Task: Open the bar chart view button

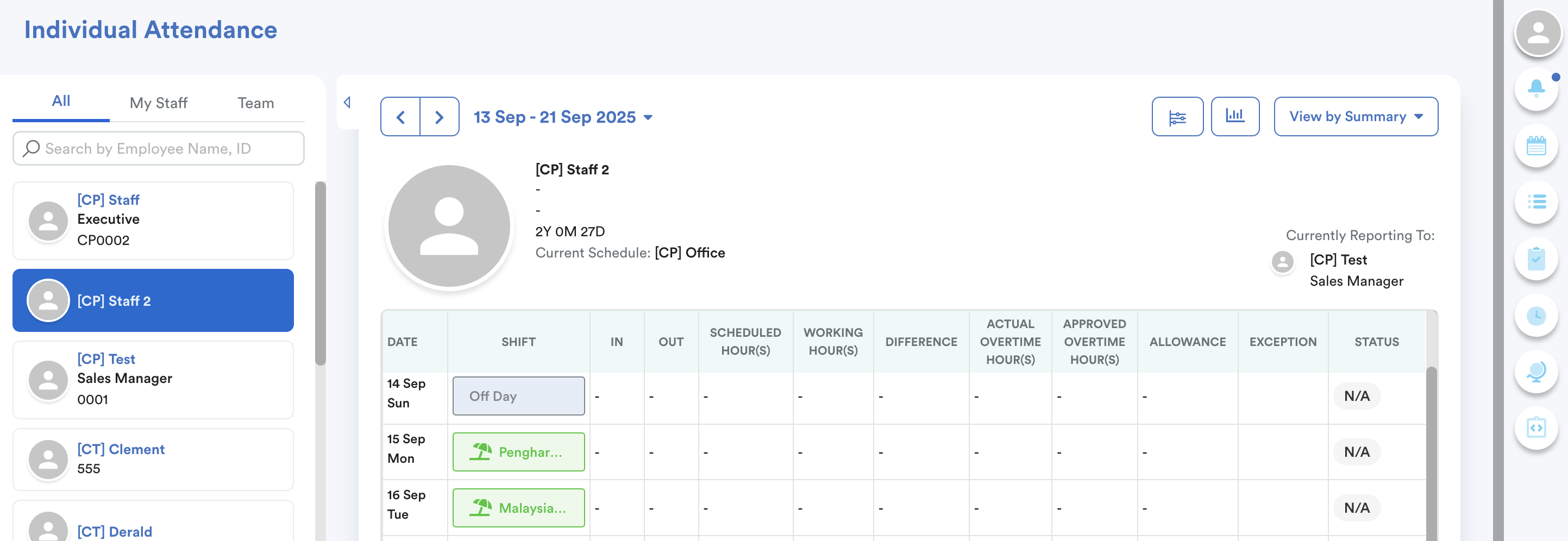Action: coord(1235,117)
